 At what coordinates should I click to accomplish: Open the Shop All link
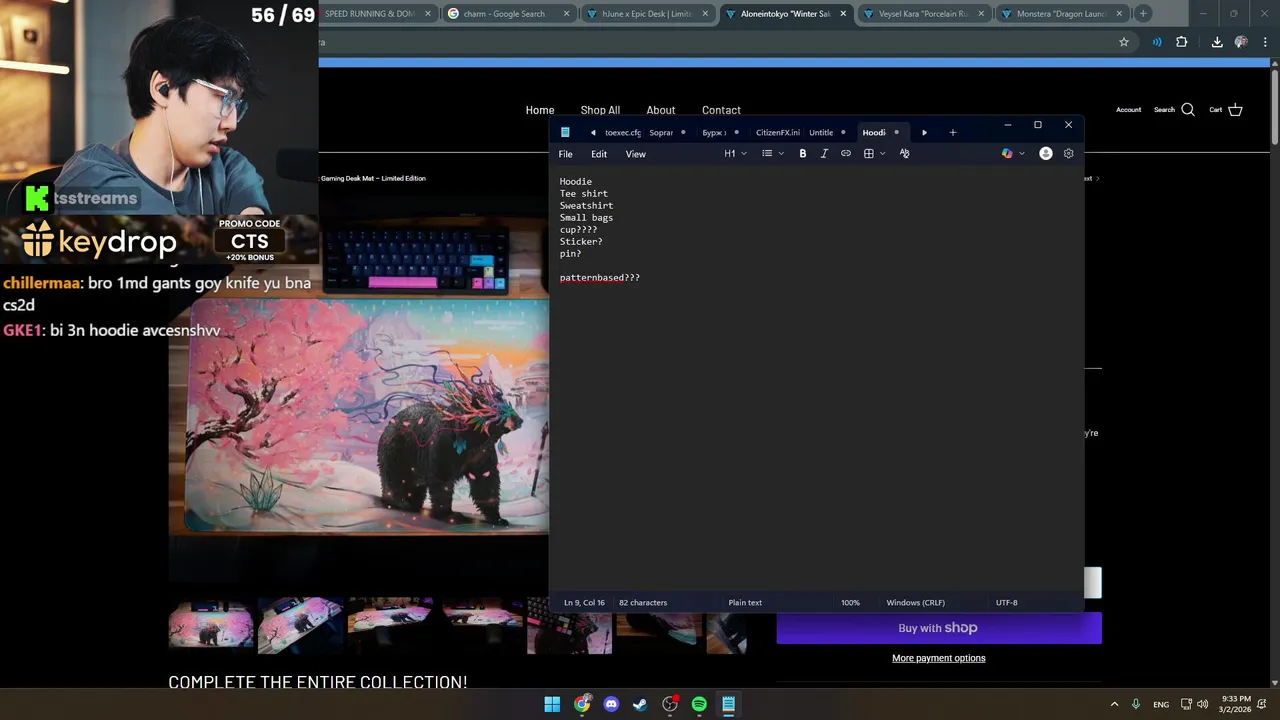[x=600, y=110]
